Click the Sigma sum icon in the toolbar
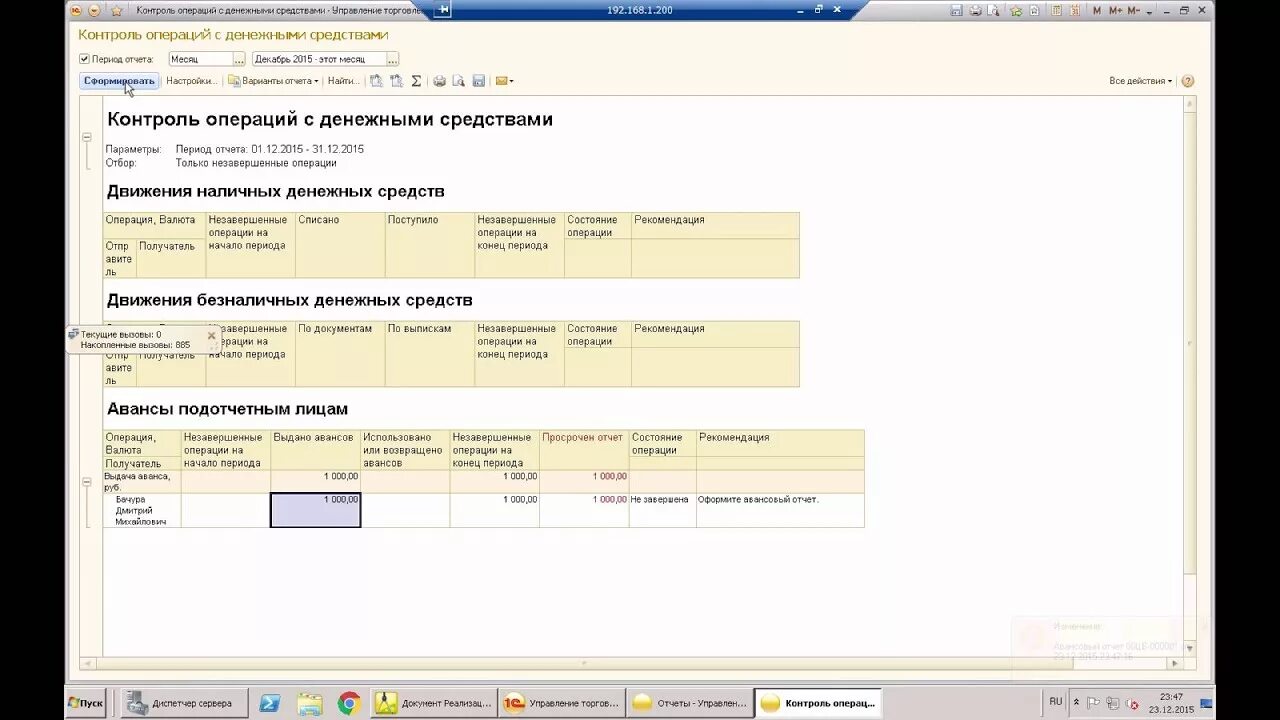This screenshot has width=1280, height=720. coord(416,81)
